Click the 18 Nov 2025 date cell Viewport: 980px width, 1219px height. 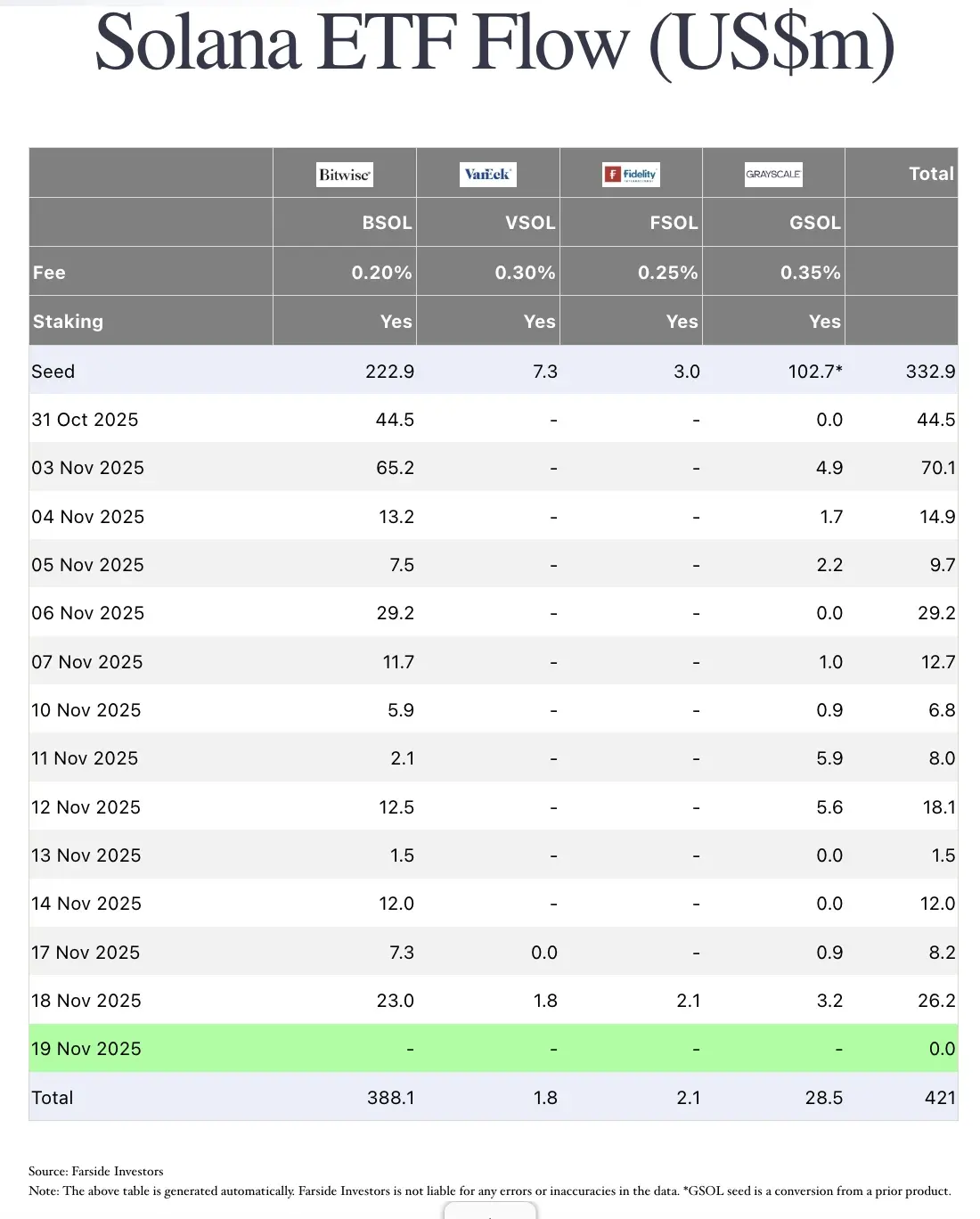click(86, 1001)
